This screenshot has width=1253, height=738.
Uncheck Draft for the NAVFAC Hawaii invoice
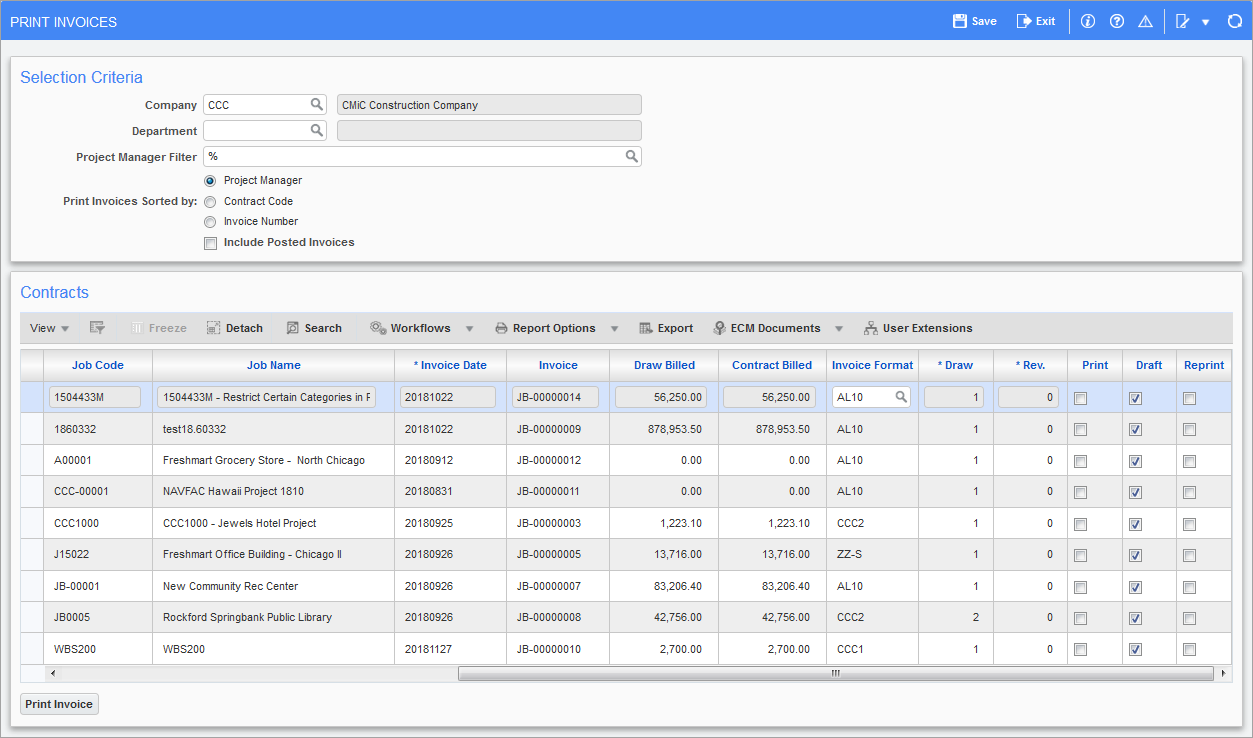pyautogui.click(x=1134, y=492)
